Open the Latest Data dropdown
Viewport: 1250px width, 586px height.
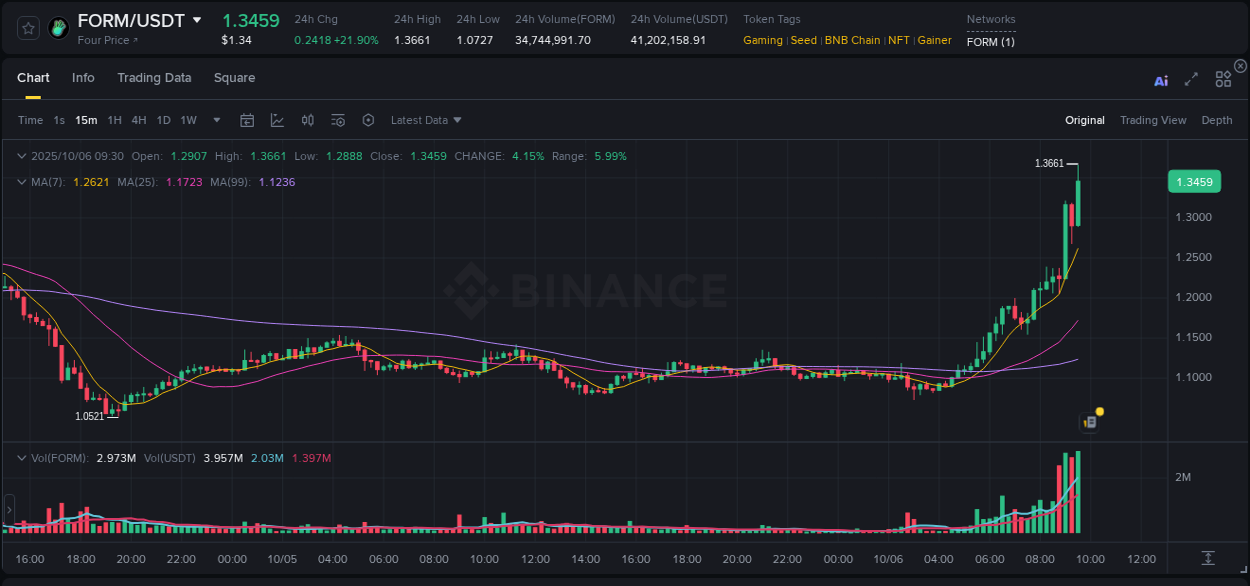(x=425, y=120)
